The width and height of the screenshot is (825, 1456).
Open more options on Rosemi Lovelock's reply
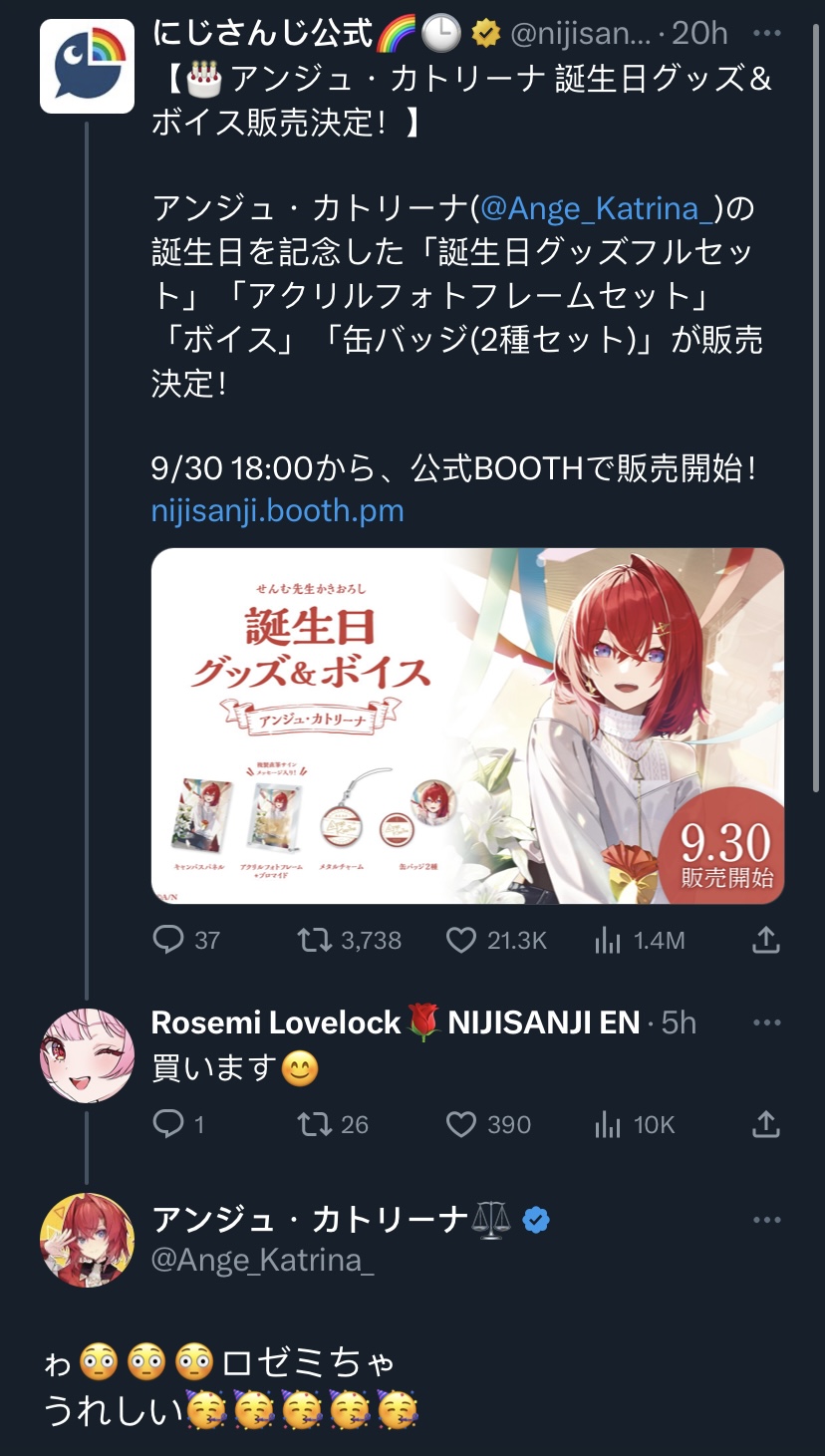766,1022
